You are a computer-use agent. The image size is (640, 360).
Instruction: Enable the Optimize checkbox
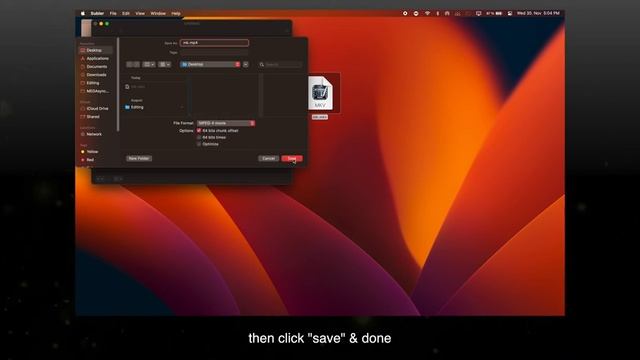tap(199, 144)
